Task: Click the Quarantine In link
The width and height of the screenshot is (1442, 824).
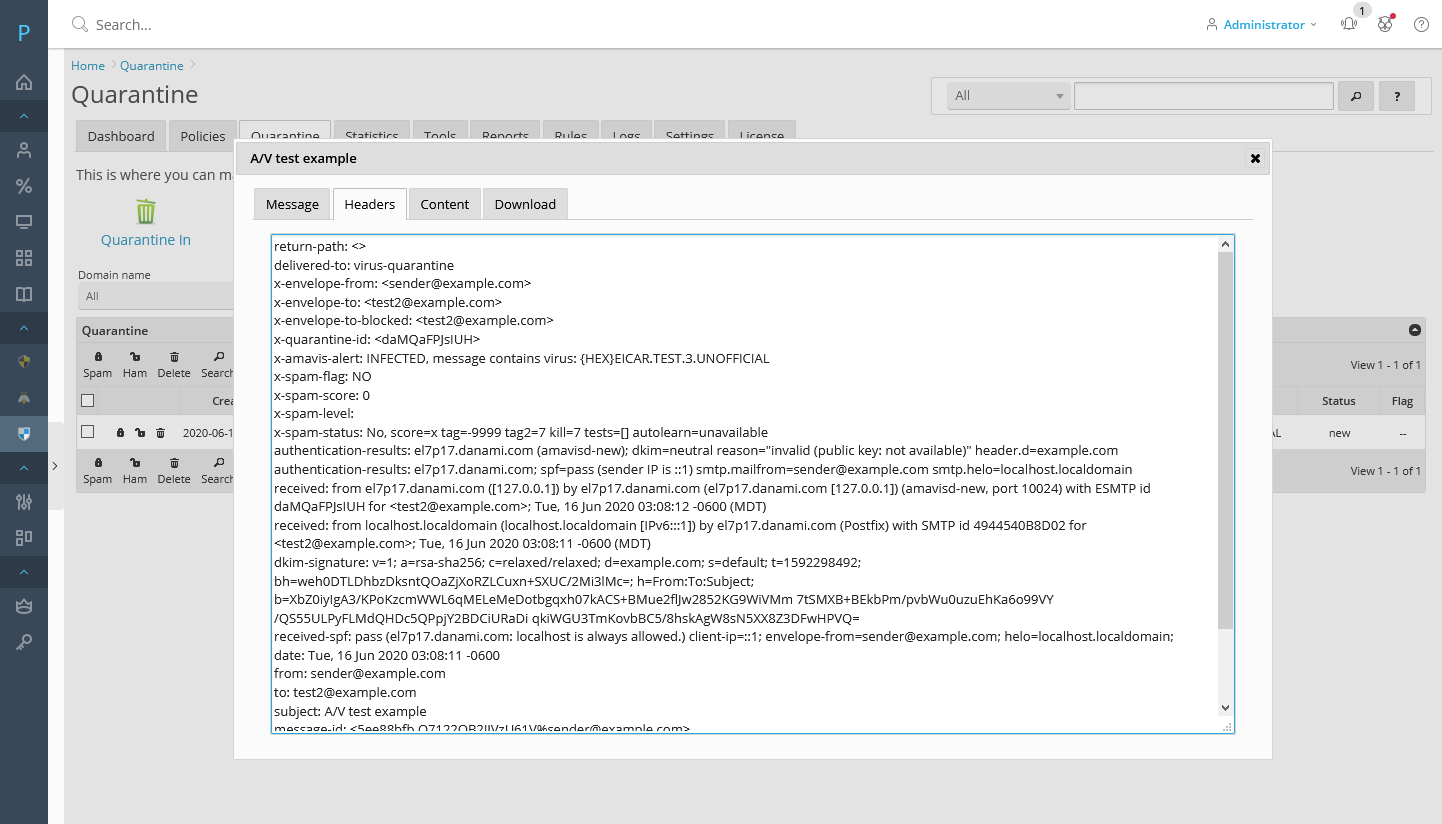Action: pos(146,240)
